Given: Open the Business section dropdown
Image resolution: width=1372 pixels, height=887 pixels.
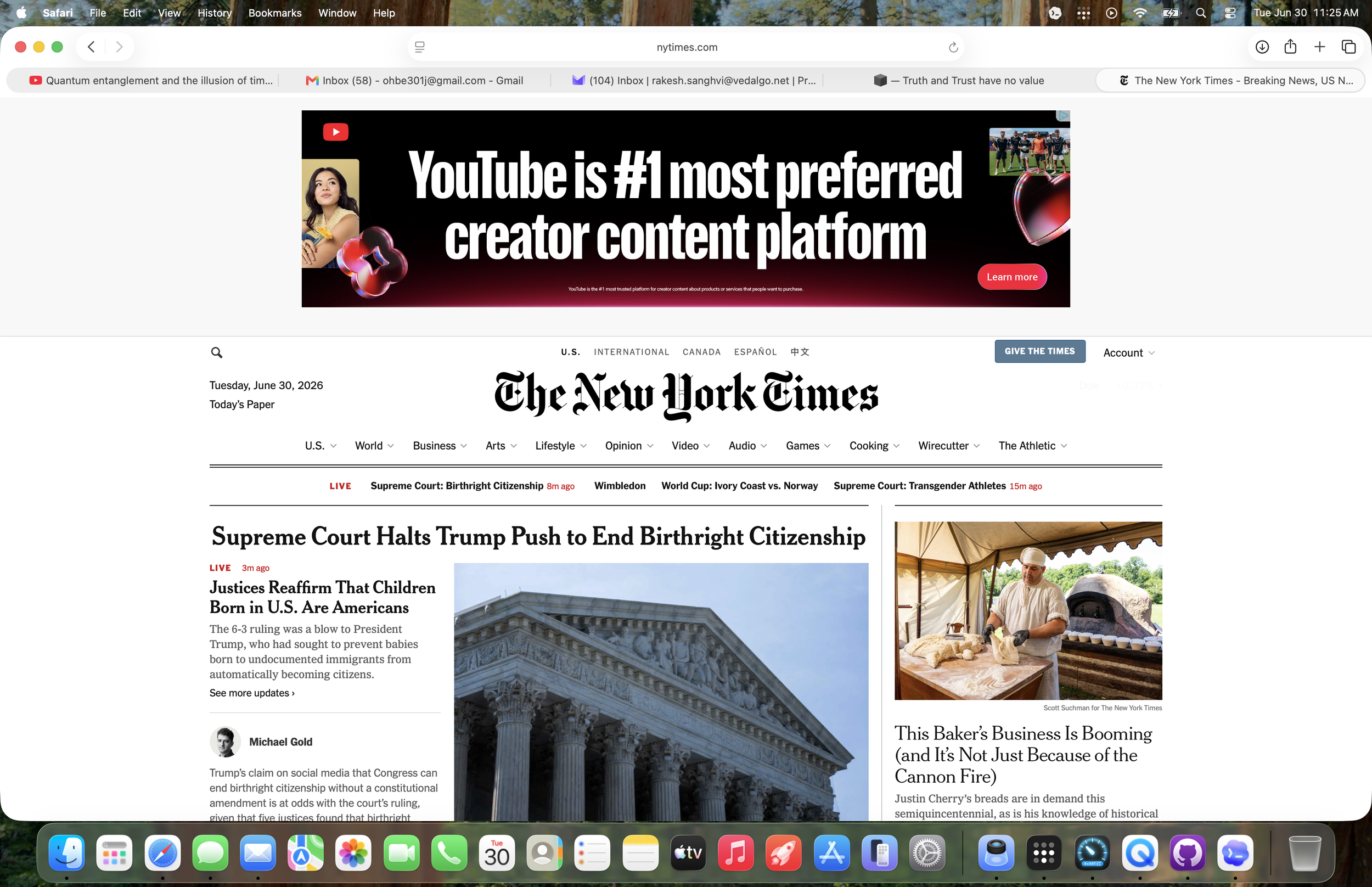Looking at the screenshot, I should pos(440,446).
